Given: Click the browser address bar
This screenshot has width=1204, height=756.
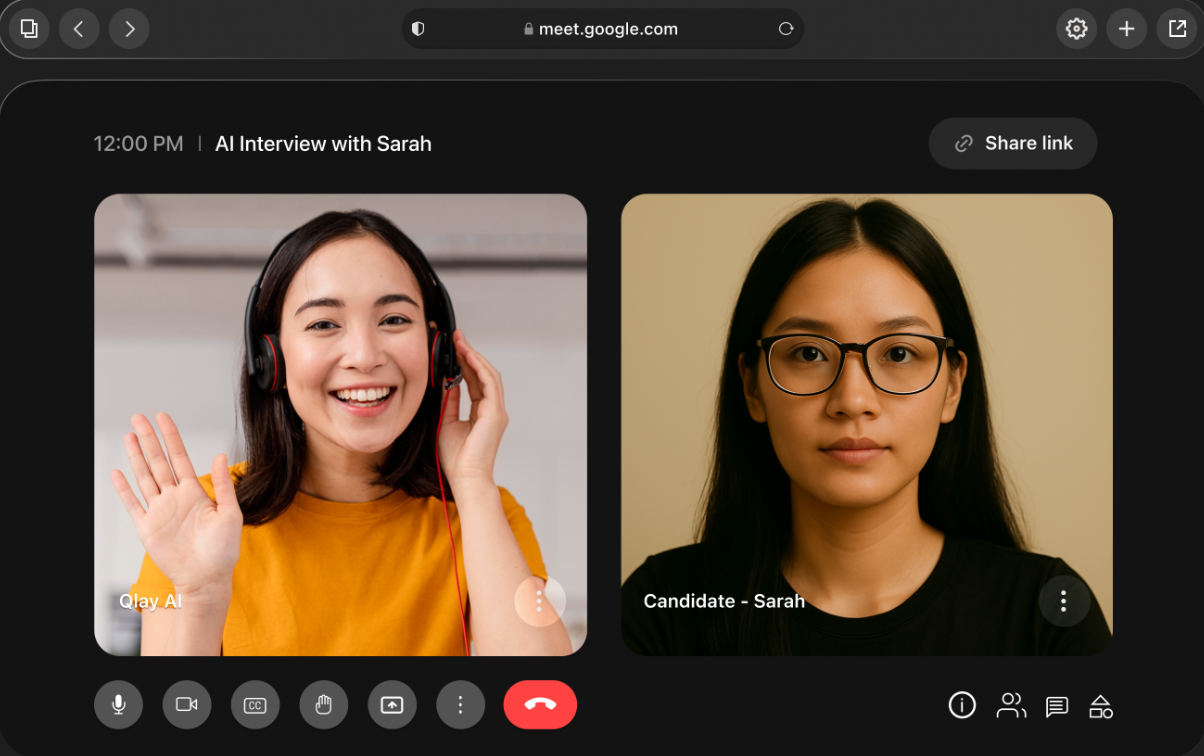Looking at the screenshot, I should pyautogui.click(x=603, y=28).
